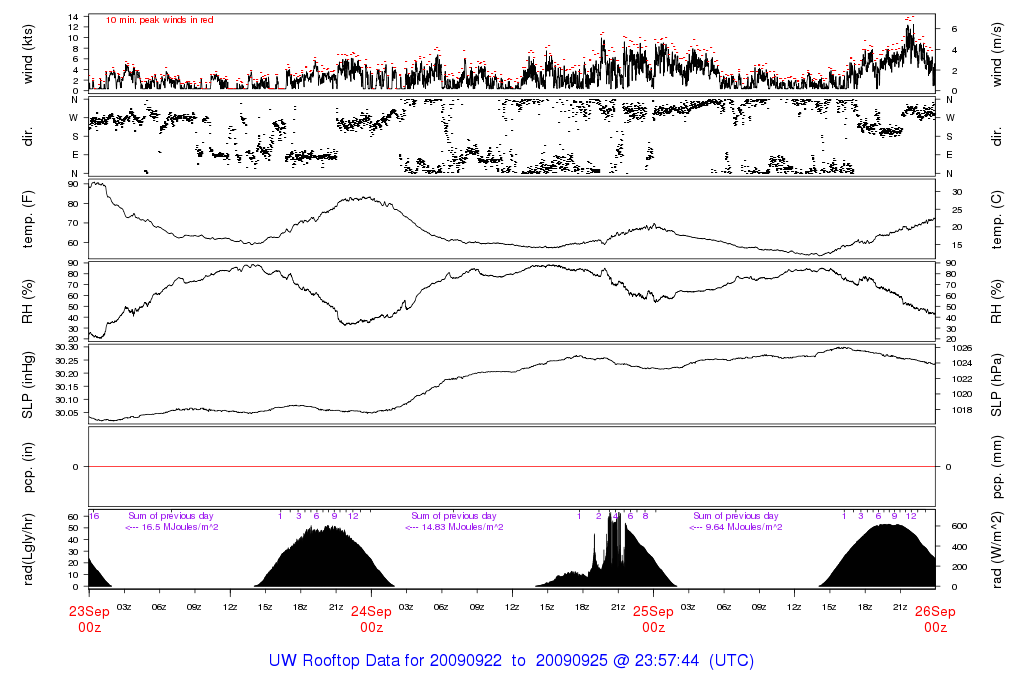This screenshot has height=700, width=1024.
Task: Click the "30.25" pressure tick value
Action: pyautogui.click(x=67, y=361)
